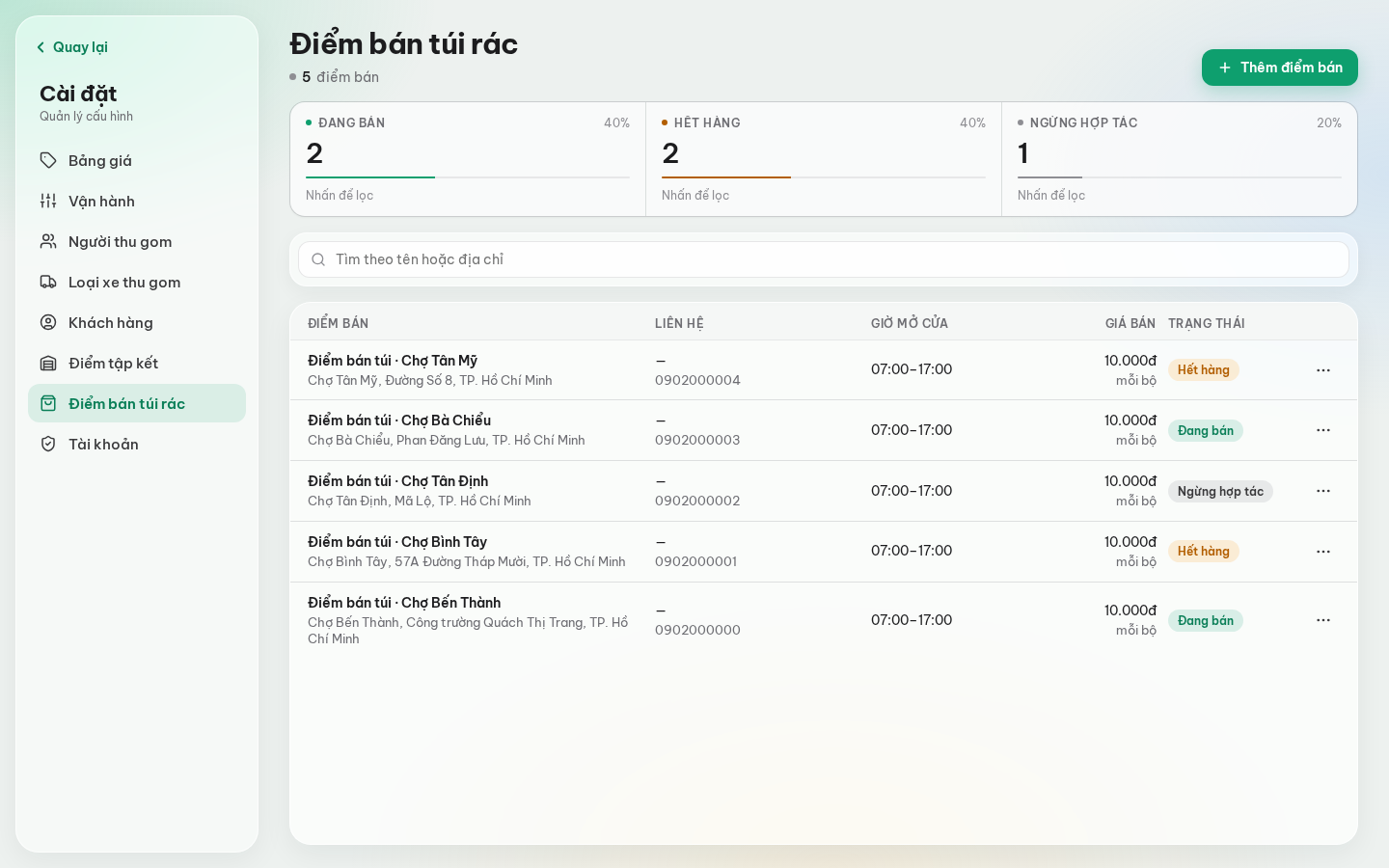
Task: Click the Trạng thái column header
Action: tap(1206, 323)
